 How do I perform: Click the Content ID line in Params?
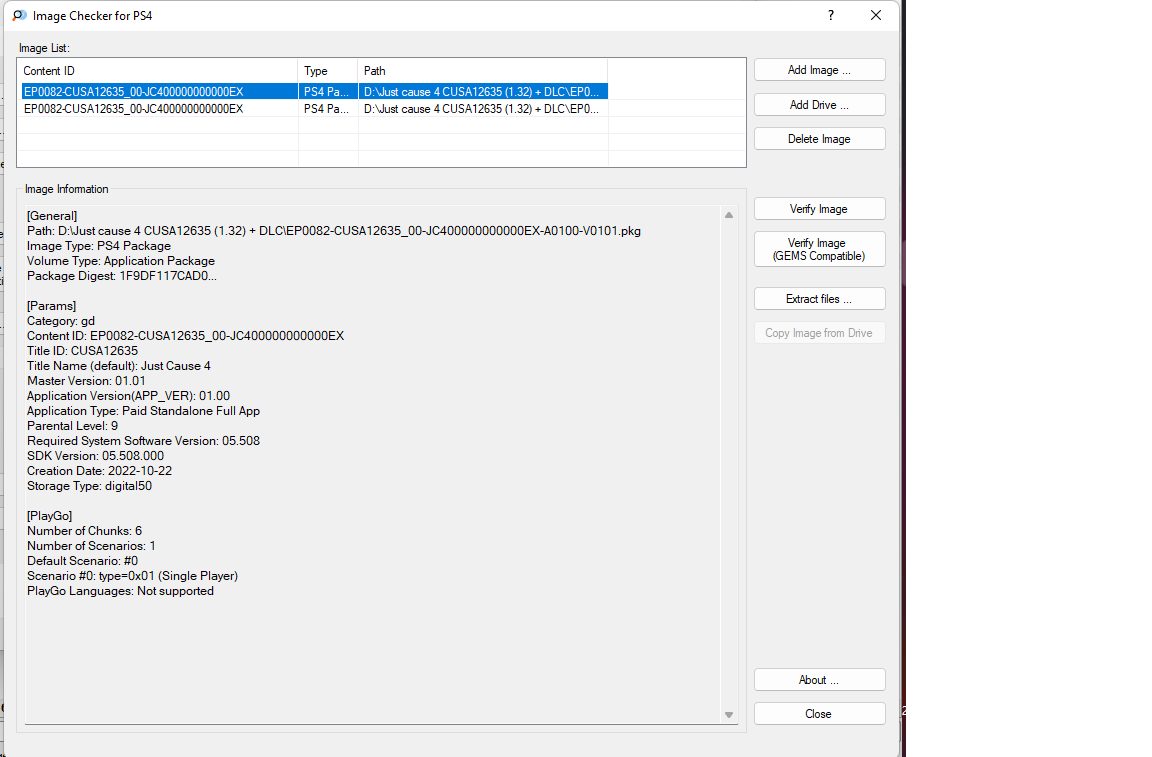point(186,336)
